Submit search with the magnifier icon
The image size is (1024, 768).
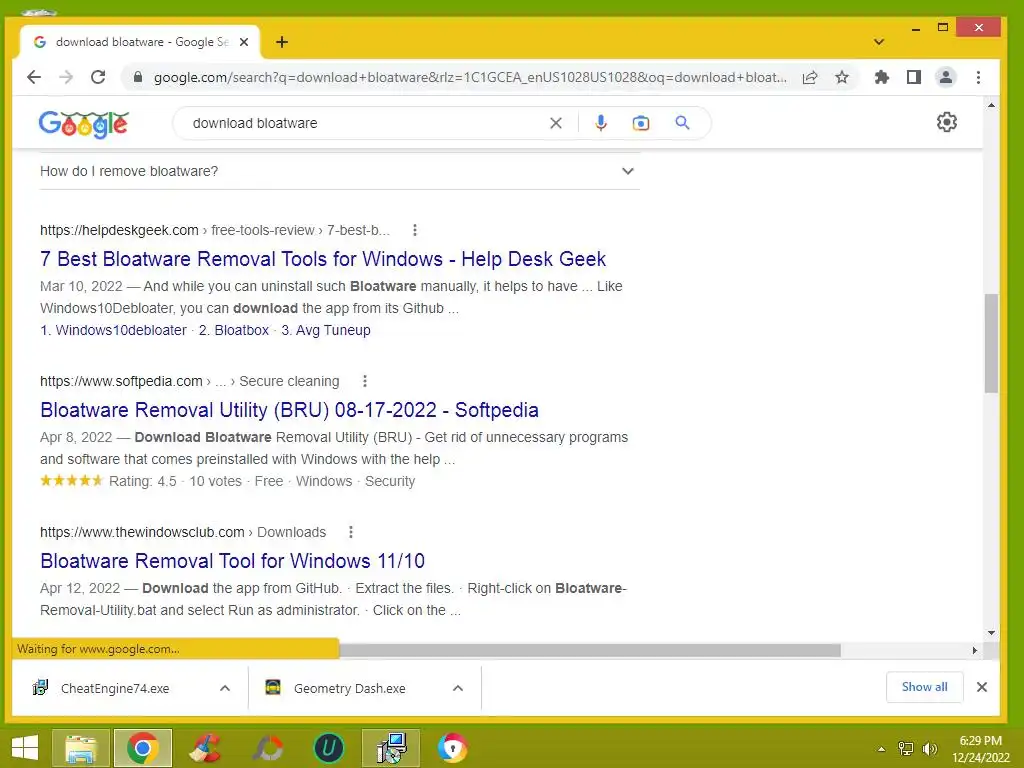point(682,122)
